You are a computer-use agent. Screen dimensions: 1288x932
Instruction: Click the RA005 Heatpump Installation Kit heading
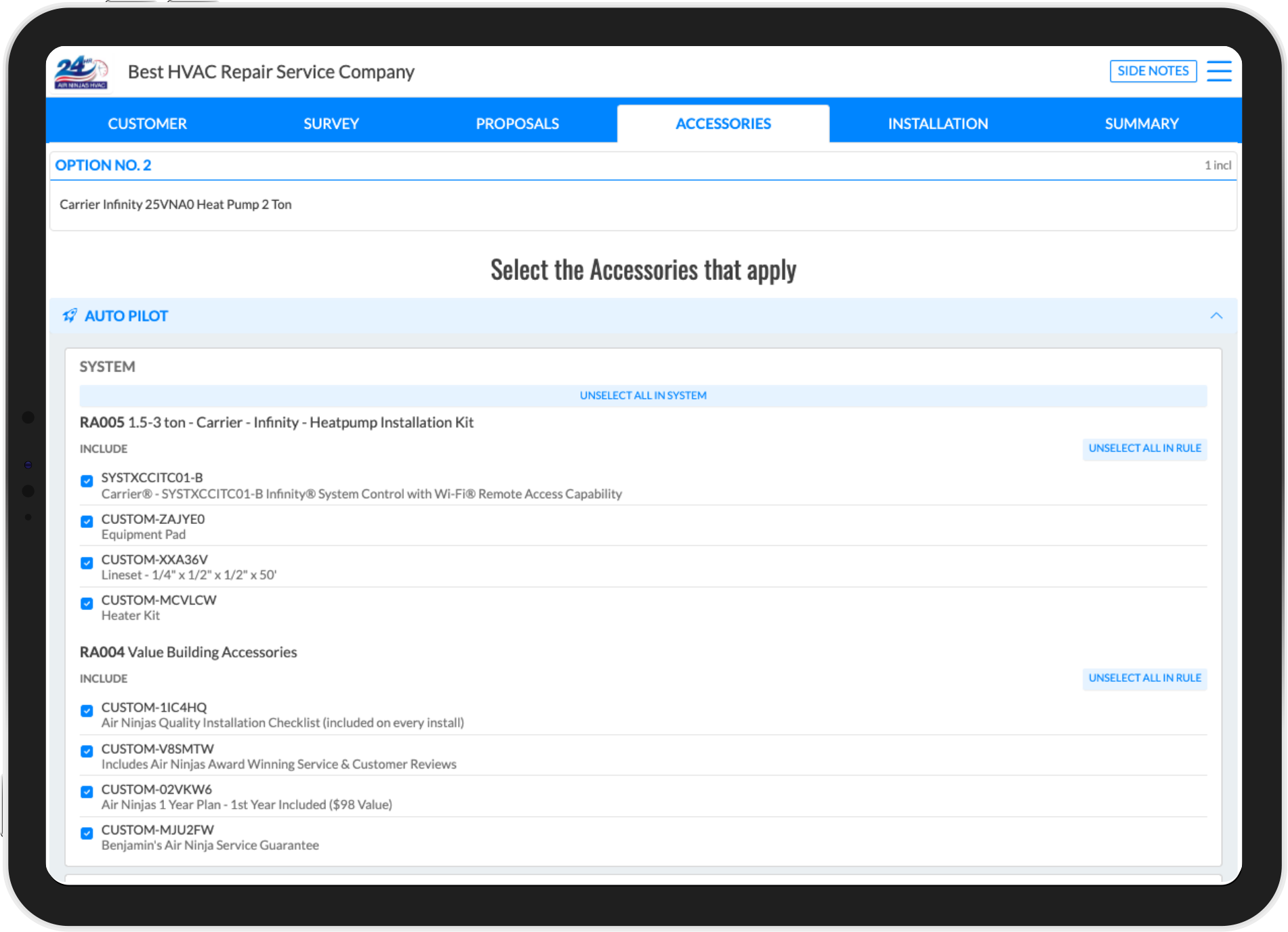click(276, 422)
